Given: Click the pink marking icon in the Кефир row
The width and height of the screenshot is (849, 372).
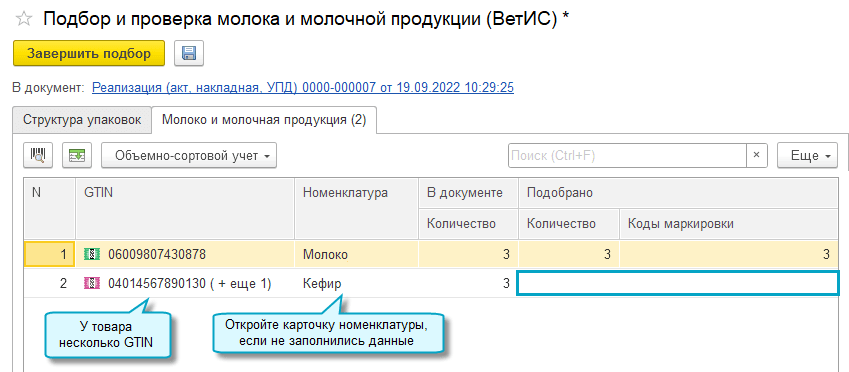Looking at the screenshot, I should click(92, 283).
